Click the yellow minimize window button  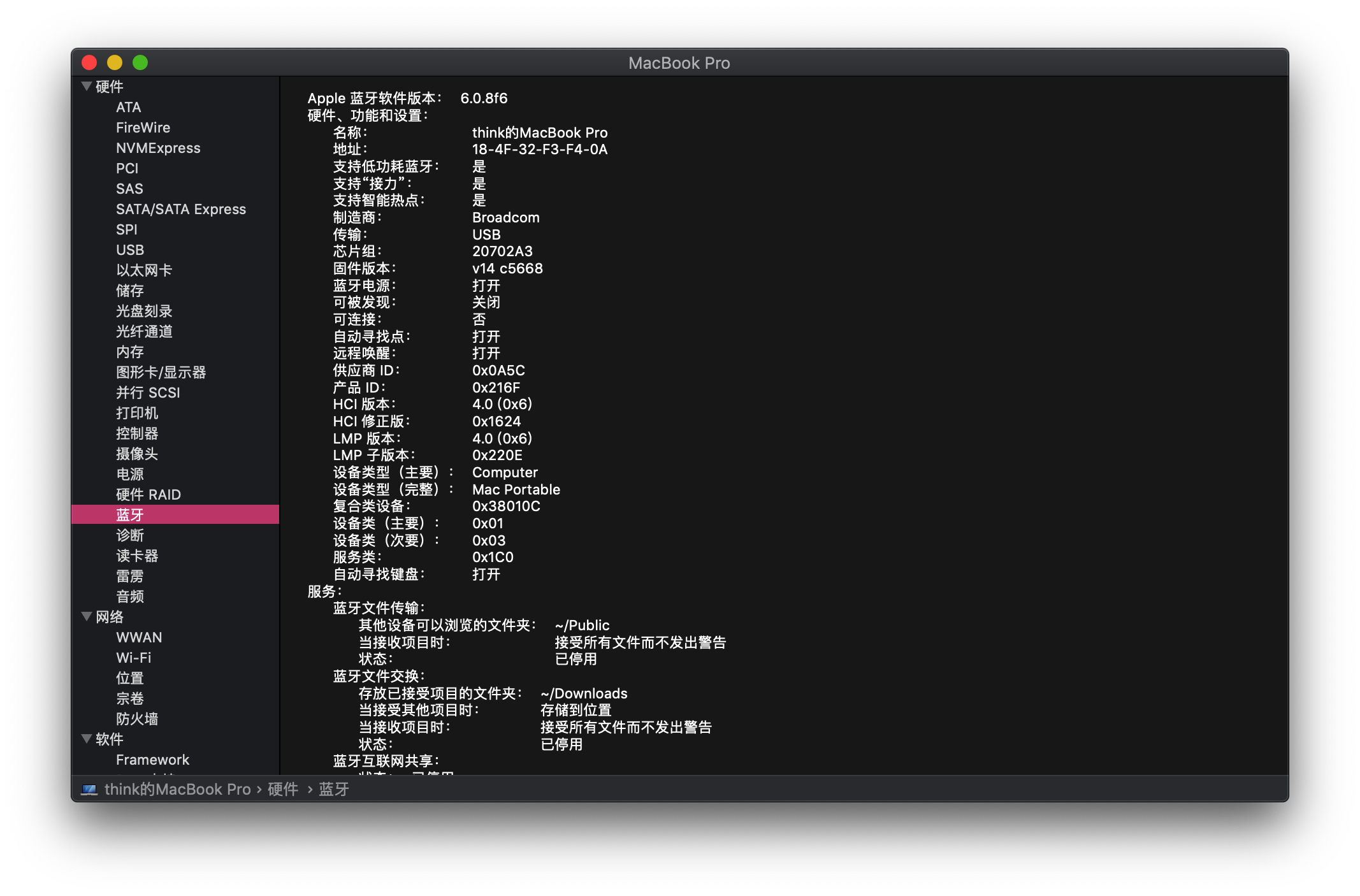(115, 62)
